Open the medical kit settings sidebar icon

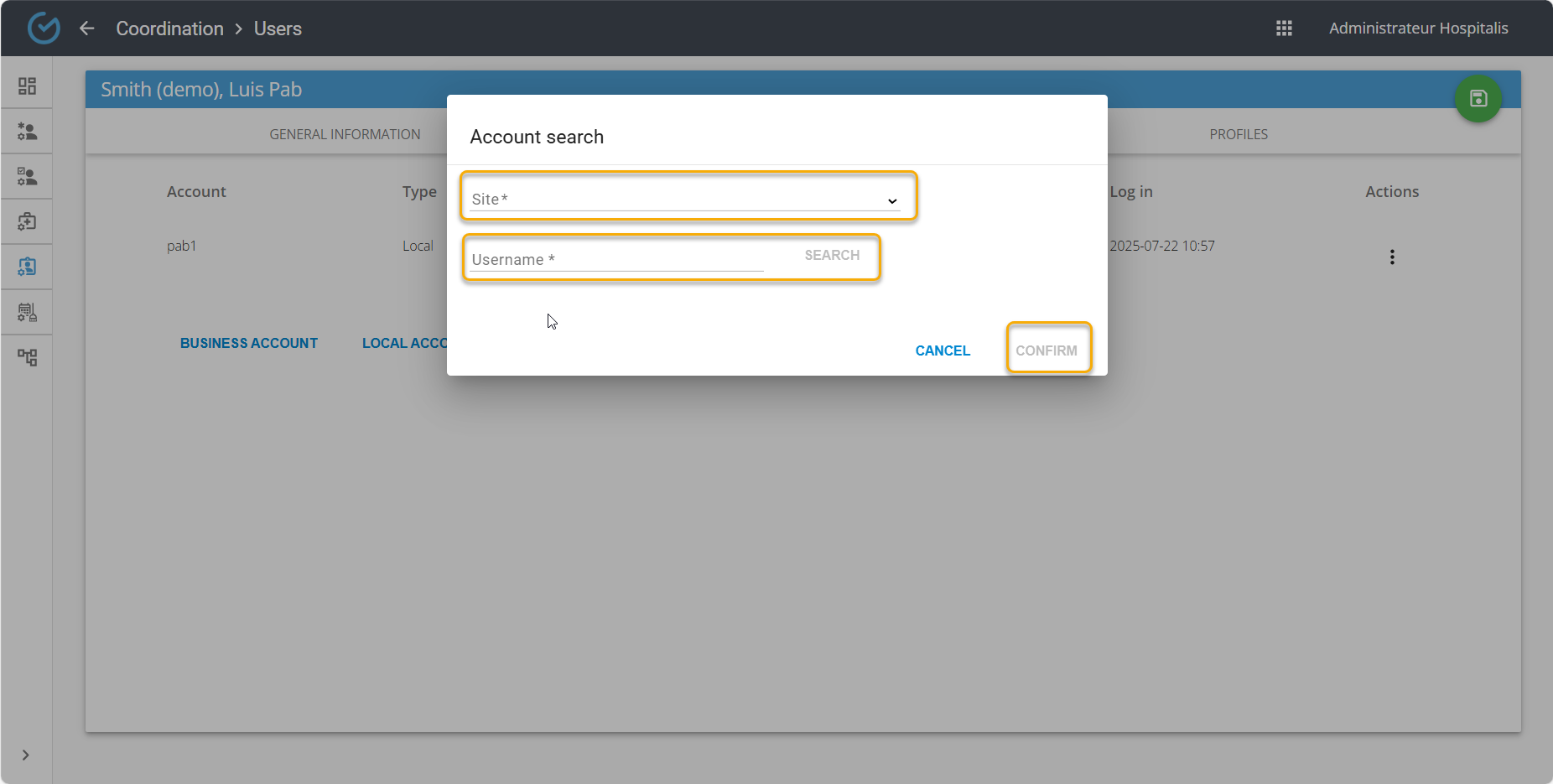(x=27, y=222)
